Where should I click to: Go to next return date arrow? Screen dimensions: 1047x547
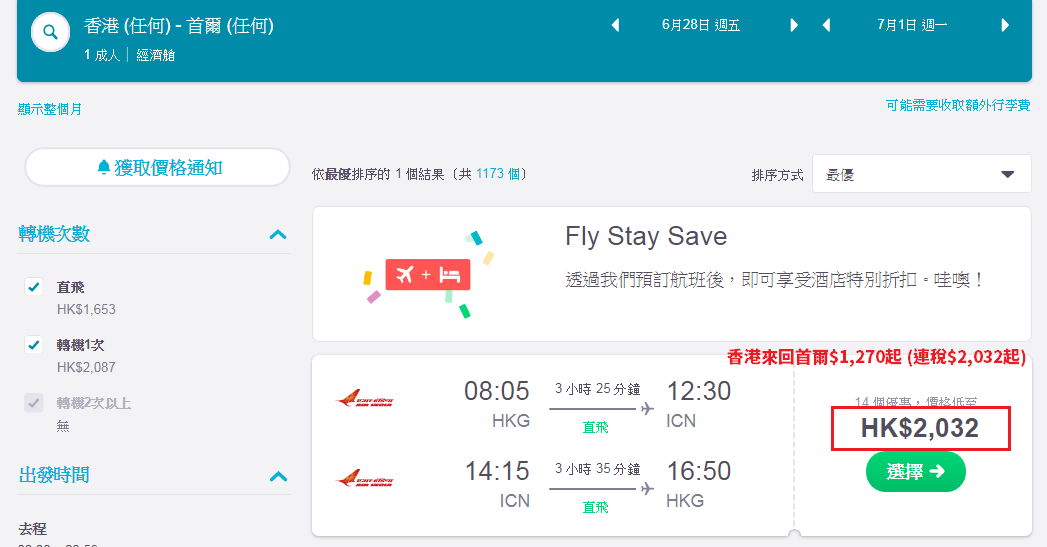click(x=1005, y=25)
